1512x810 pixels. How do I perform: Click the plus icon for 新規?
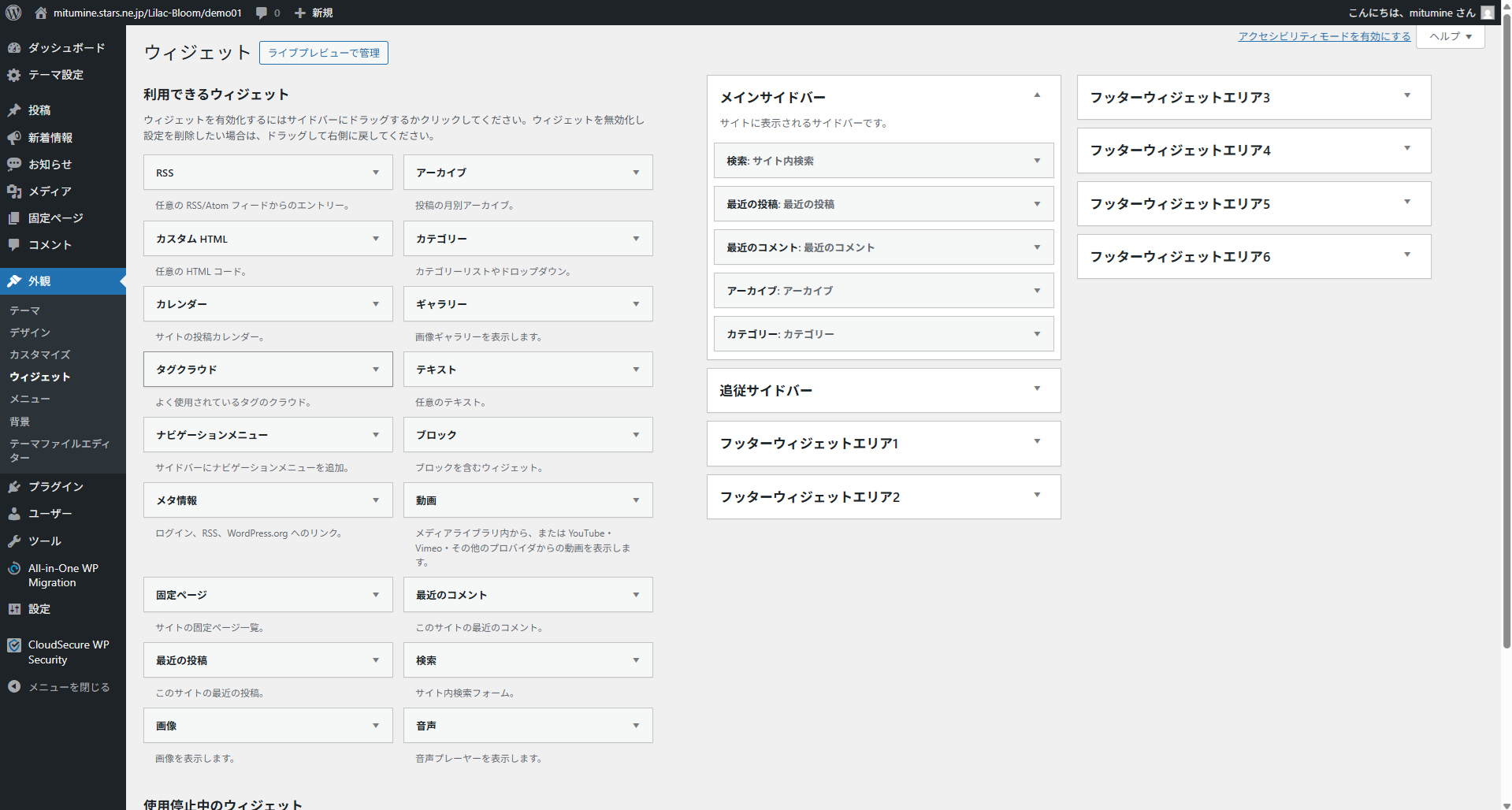[300, 13]
